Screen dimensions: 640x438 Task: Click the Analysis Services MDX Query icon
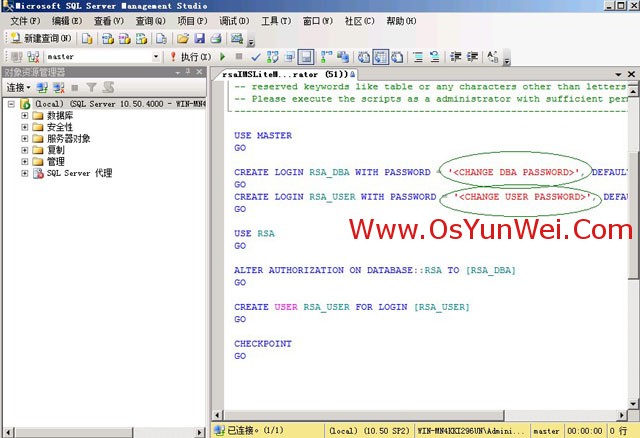point(108,38)
